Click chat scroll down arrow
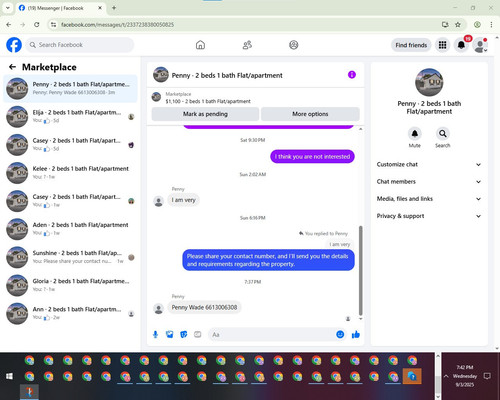 point(360,319)
